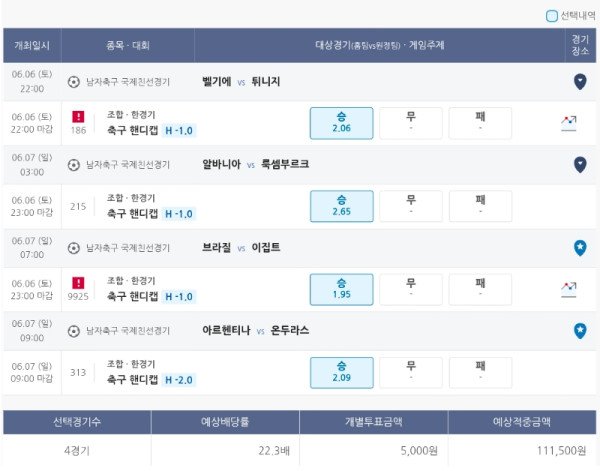Click red alert icon above game 186

(x=78, y=117)
